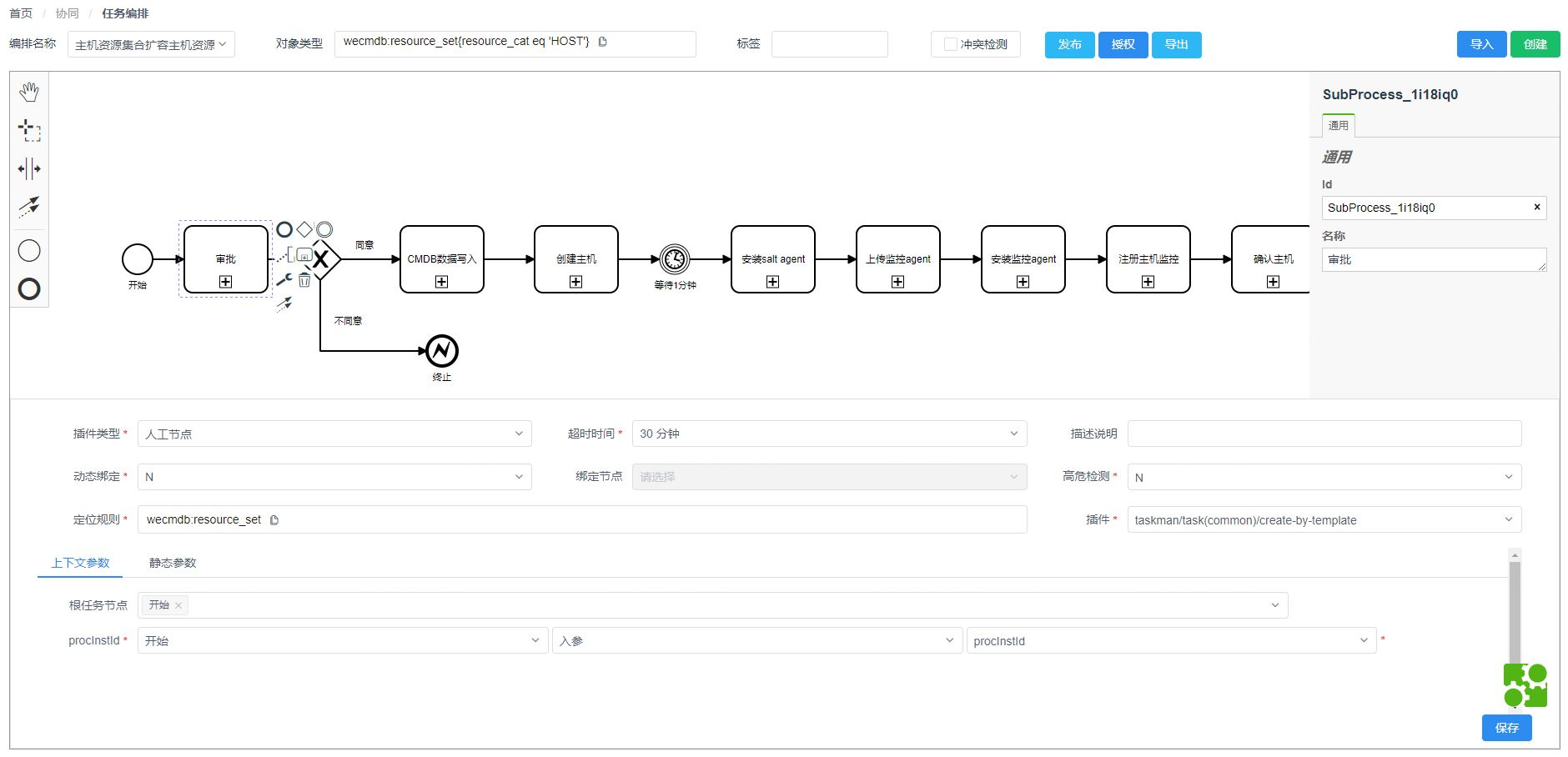Pick the global connect tool in palette
Screen dimensions: 1568x757
tap(29, 207)
